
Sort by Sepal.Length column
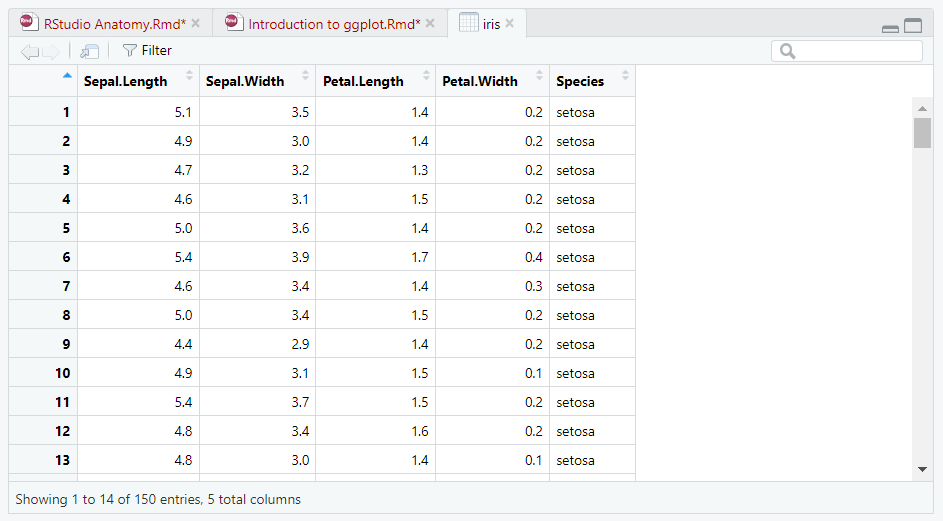click(138, 81)
